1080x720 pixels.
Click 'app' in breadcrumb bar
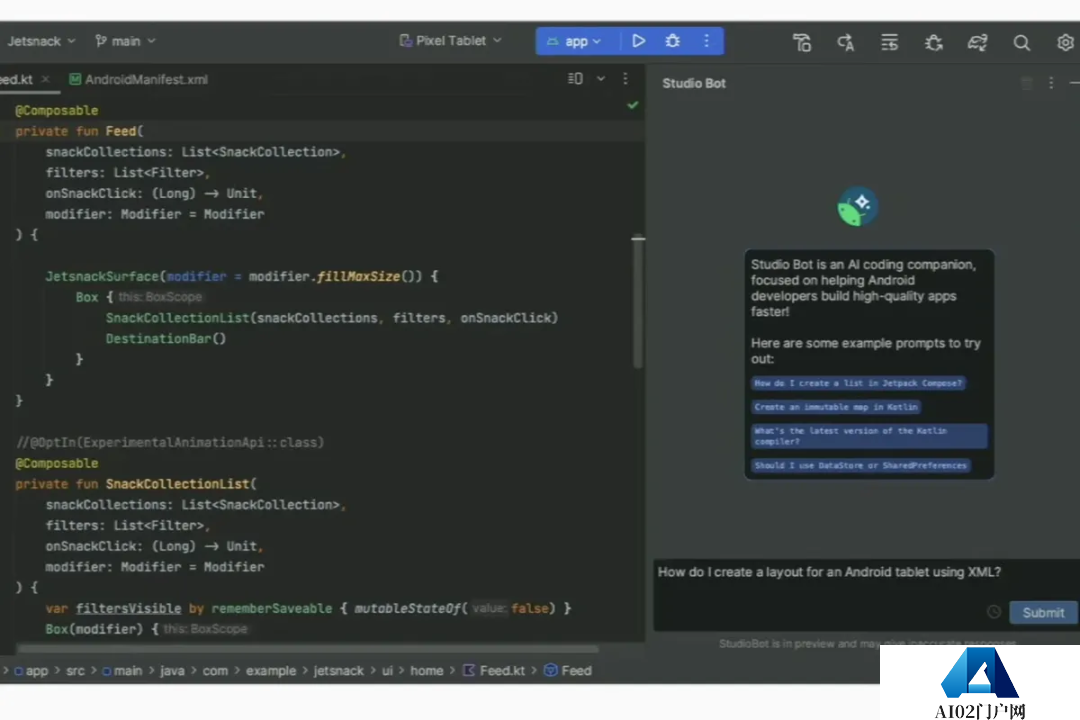32,671
